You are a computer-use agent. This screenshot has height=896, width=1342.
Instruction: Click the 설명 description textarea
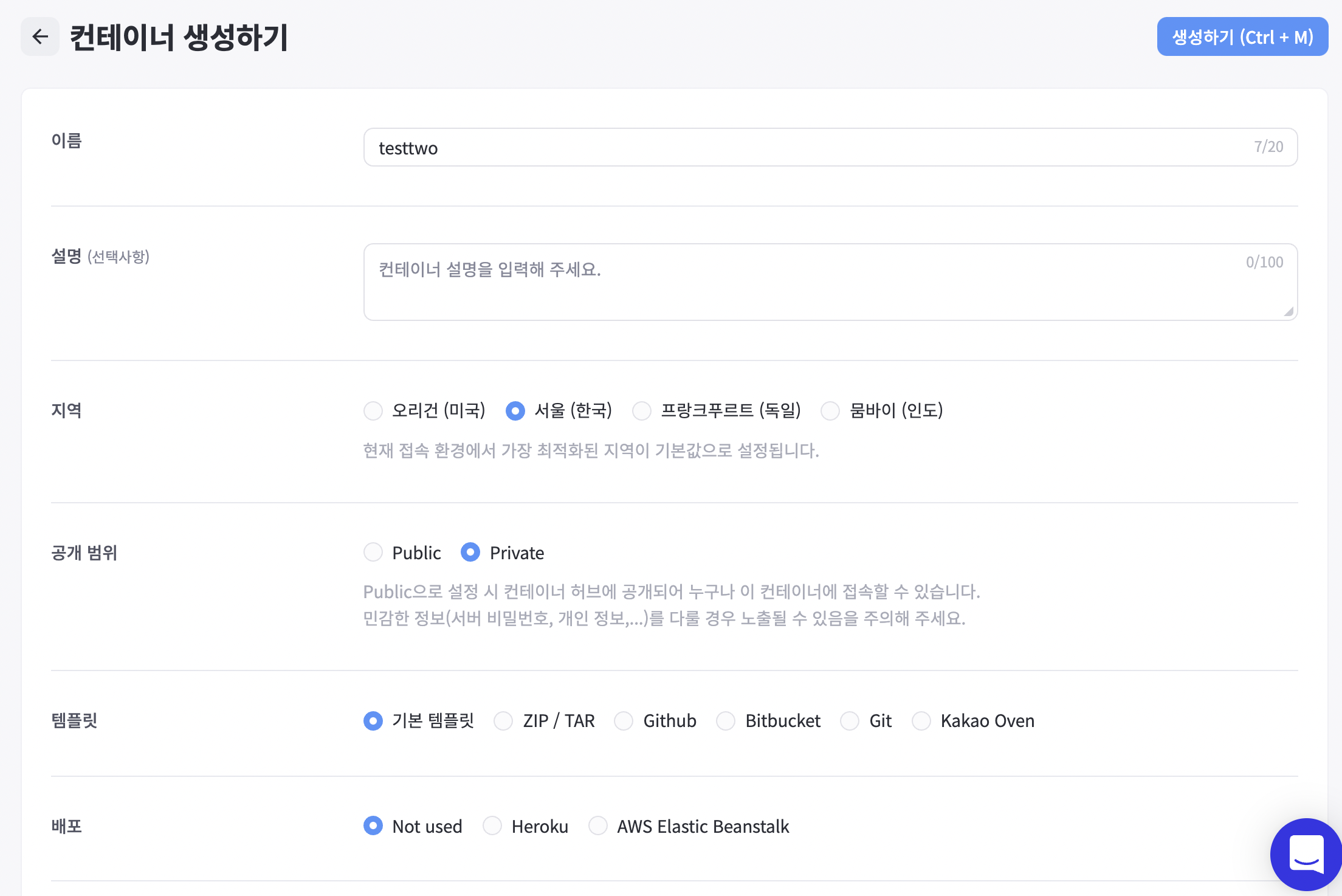click(x=830, y=282)
